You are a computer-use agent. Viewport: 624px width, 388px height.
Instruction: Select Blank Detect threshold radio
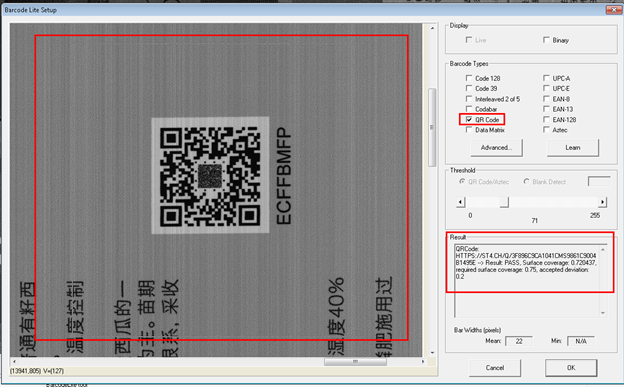[x=526, y=181]
